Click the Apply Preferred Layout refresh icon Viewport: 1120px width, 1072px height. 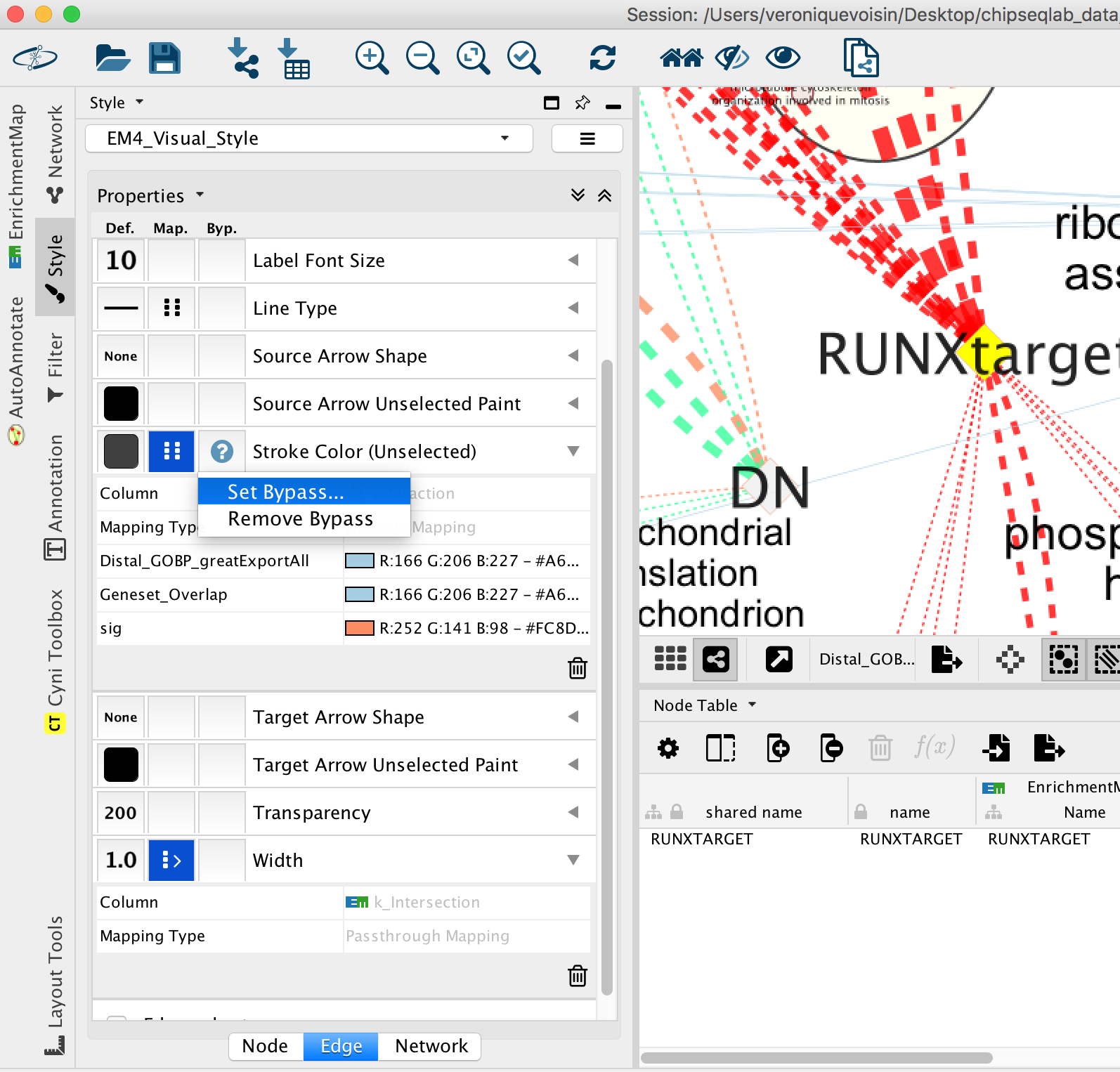(x=602, y=58)
